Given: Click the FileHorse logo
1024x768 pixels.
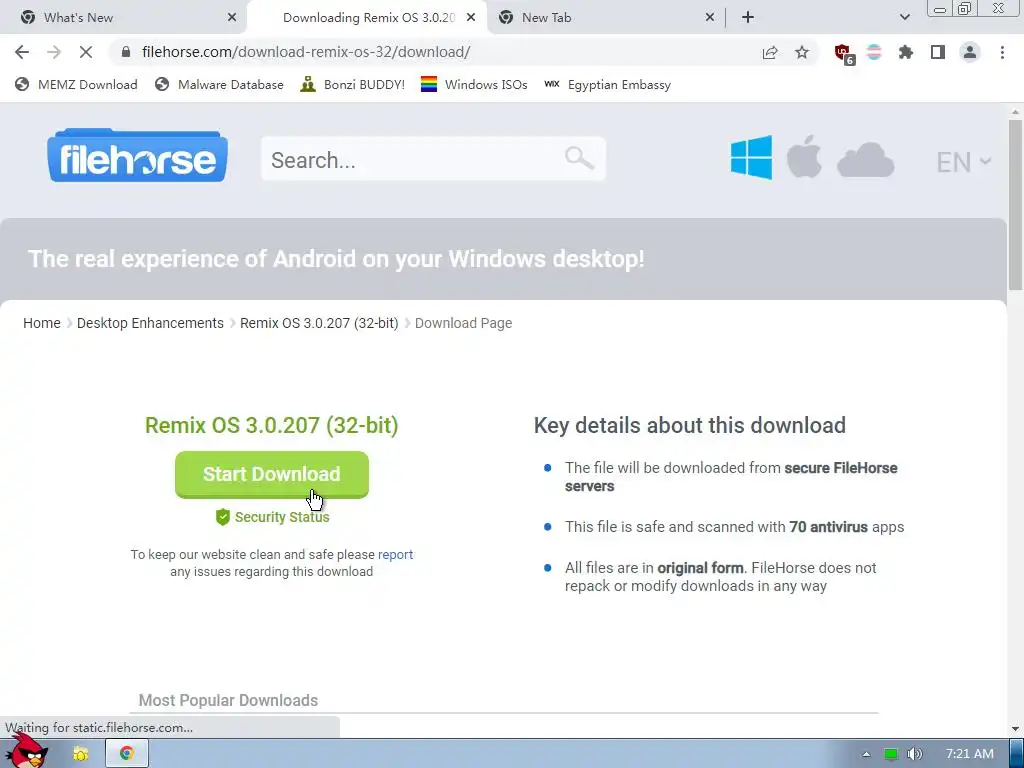Looking at the screenshot, I should pyautogui.click(x=137, y=155).
